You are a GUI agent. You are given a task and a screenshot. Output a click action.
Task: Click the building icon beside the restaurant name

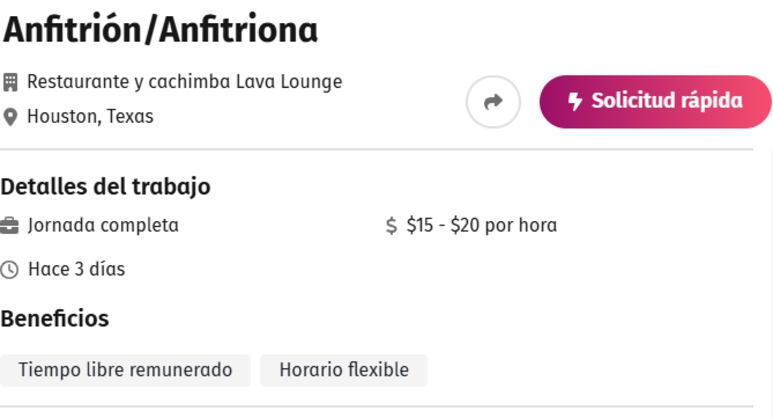[x=10, y=82]
